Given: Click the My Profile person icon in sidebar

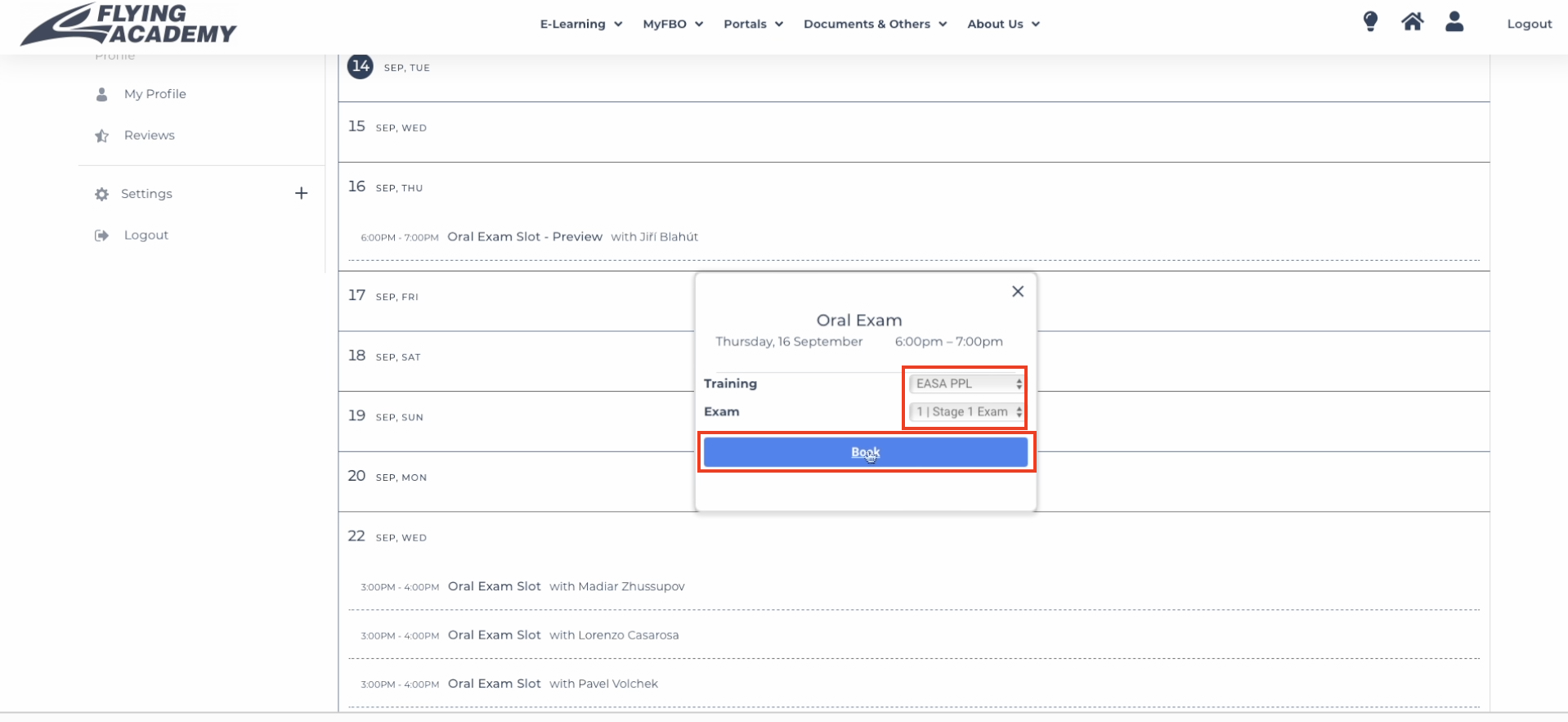Looking at the screenshot, I should click(x=101, y=94).
